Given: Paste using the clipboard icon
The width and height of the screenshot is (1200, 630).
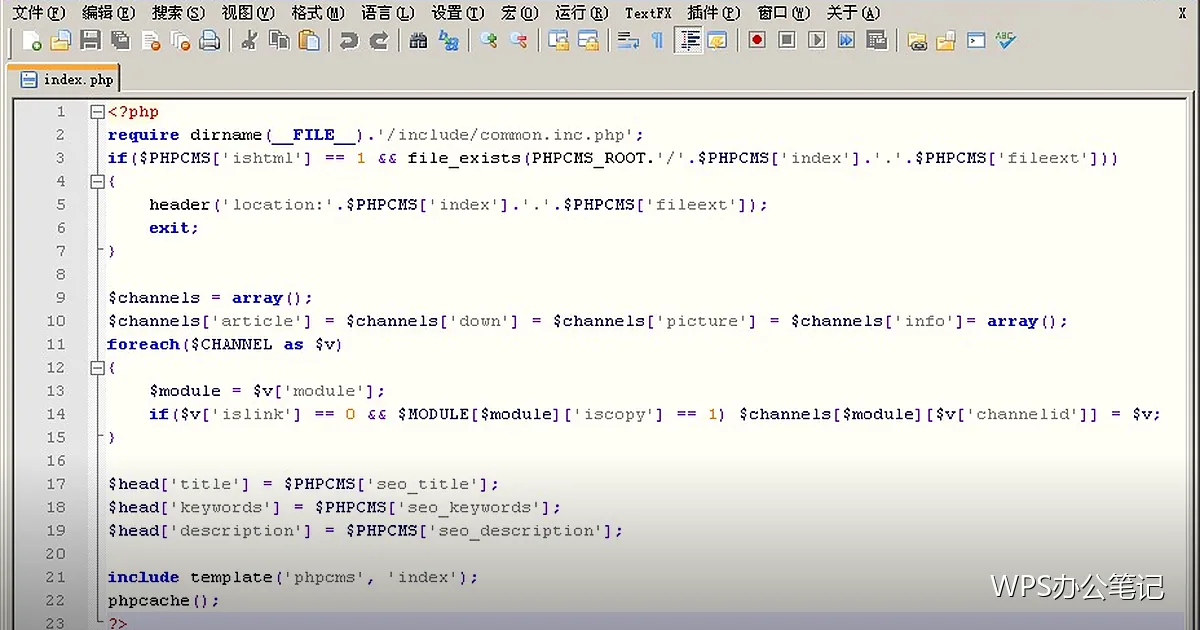Looking at the screenshot, I should pos(309,41).
